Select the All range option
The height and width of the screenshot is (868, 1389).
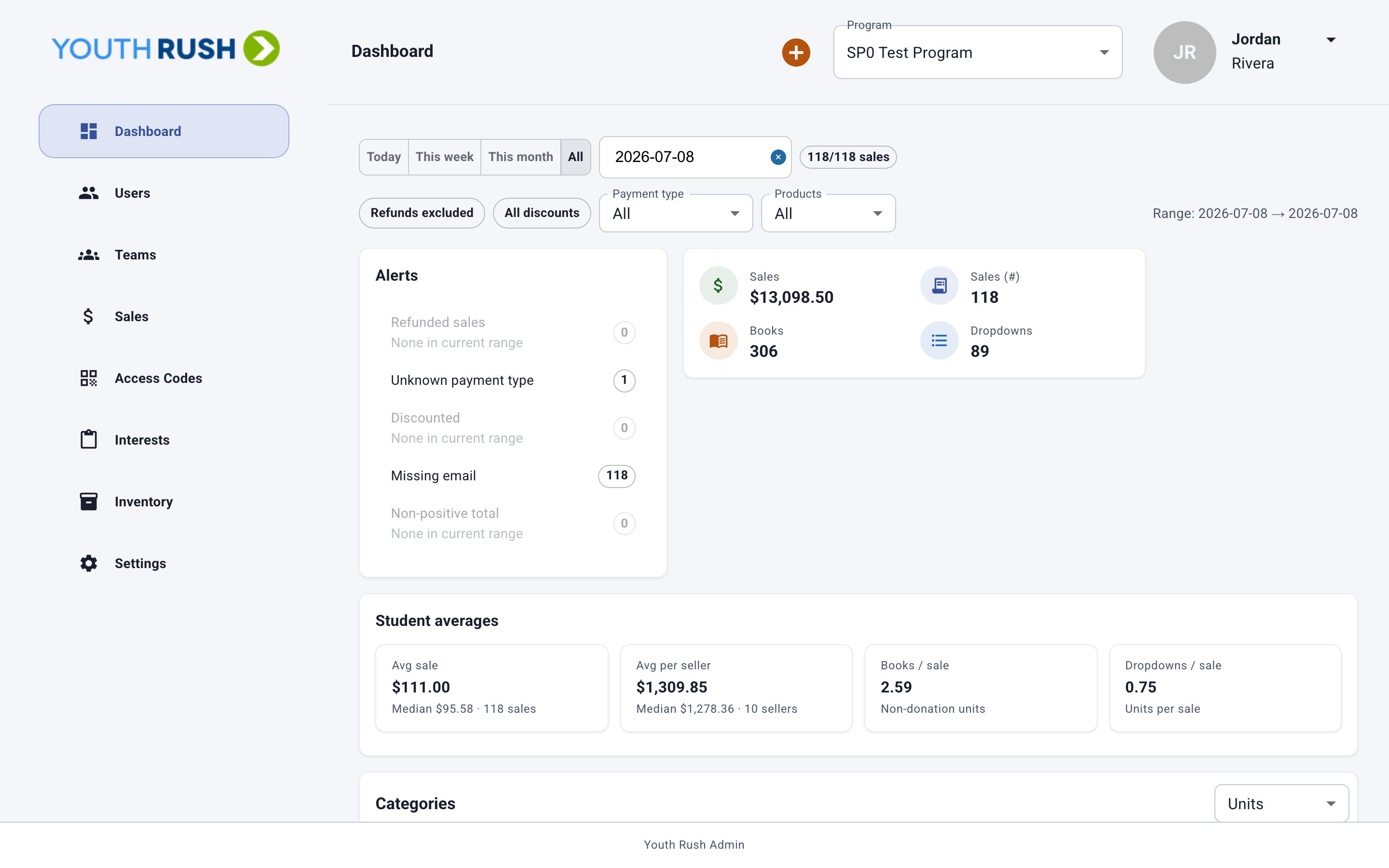coord(576,157)
